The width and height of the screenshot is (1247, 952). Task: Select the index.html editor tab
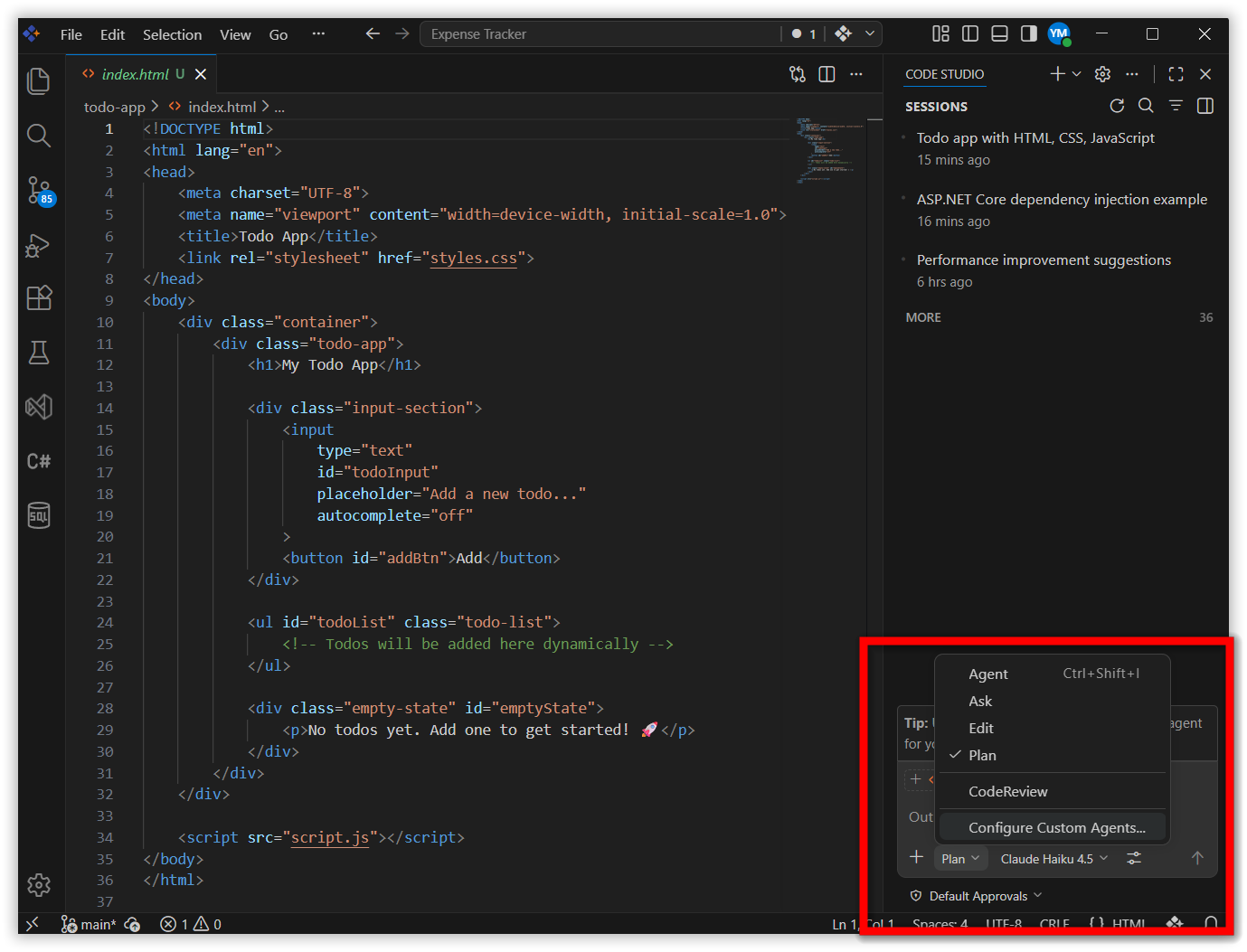point(142,74)
